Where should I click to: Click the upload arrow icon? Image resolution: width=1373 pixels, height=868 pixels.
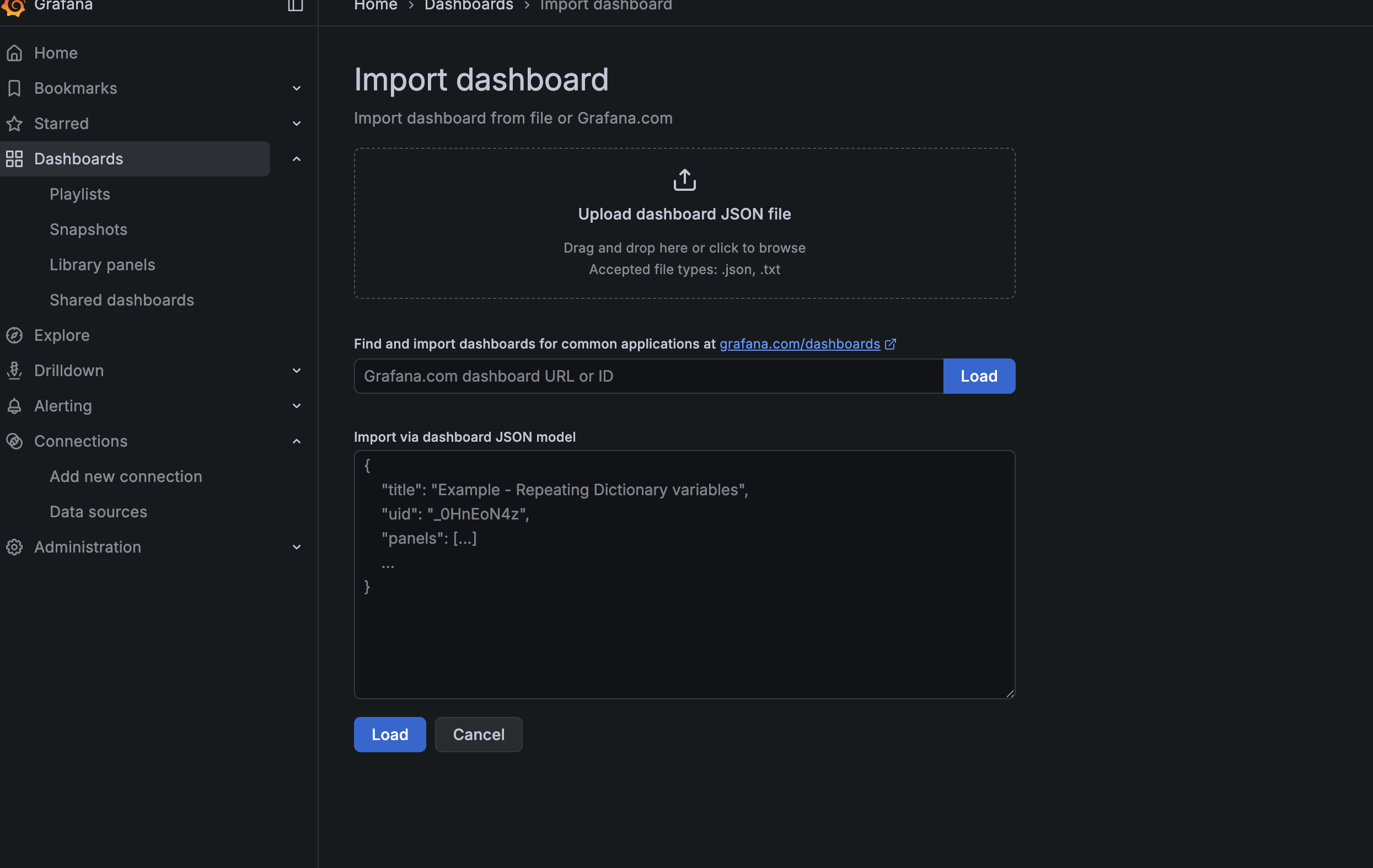[684, 180]
